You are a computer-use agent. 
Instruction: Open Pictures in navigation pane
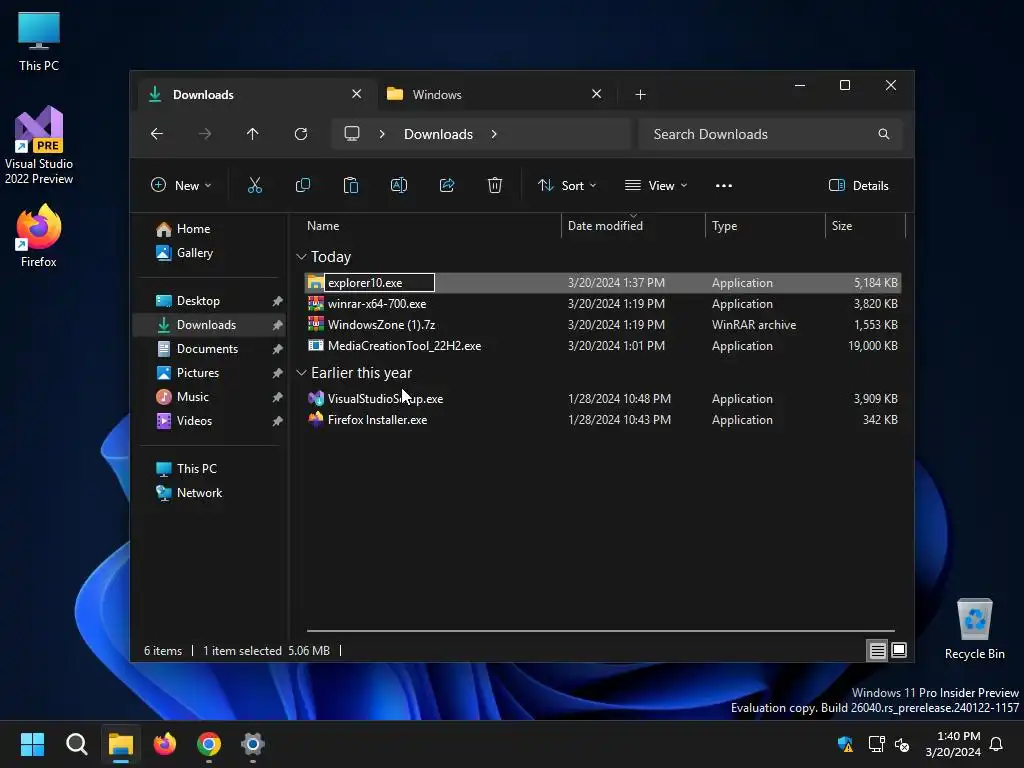tap(187, 373)
